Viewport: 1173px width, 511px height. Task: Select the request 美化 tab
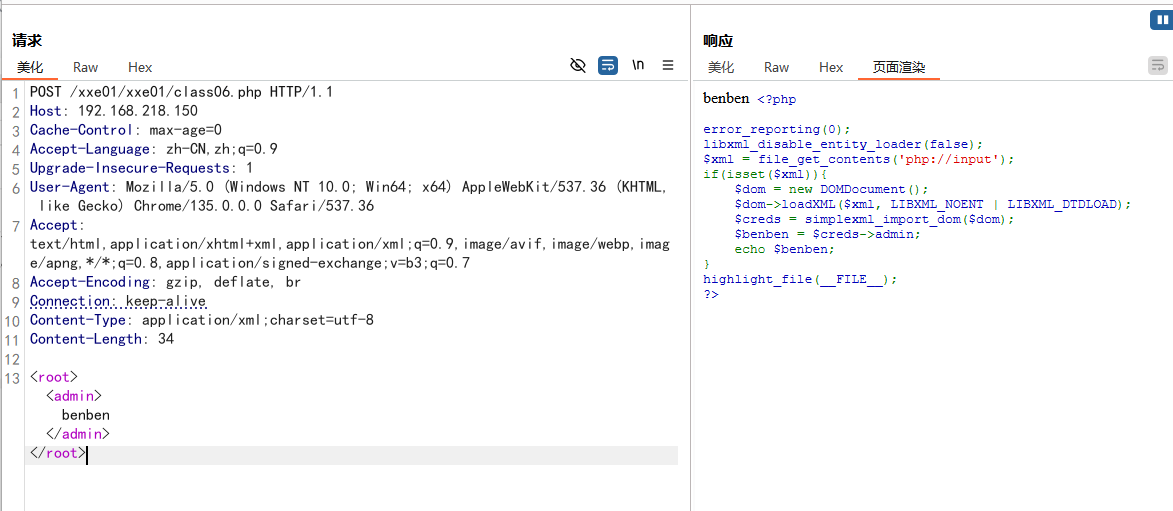pyautogui.click(x=30, y=67)
